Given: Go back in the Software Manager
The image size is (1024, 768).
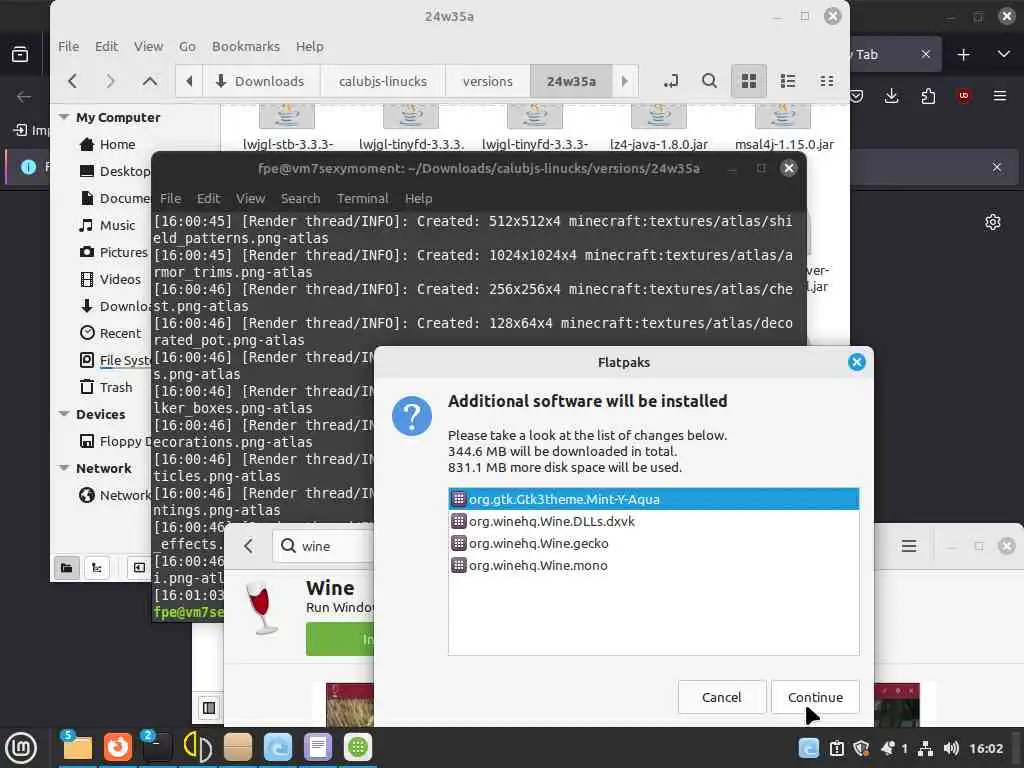Looking at the screenshot, I should [248, 546].
